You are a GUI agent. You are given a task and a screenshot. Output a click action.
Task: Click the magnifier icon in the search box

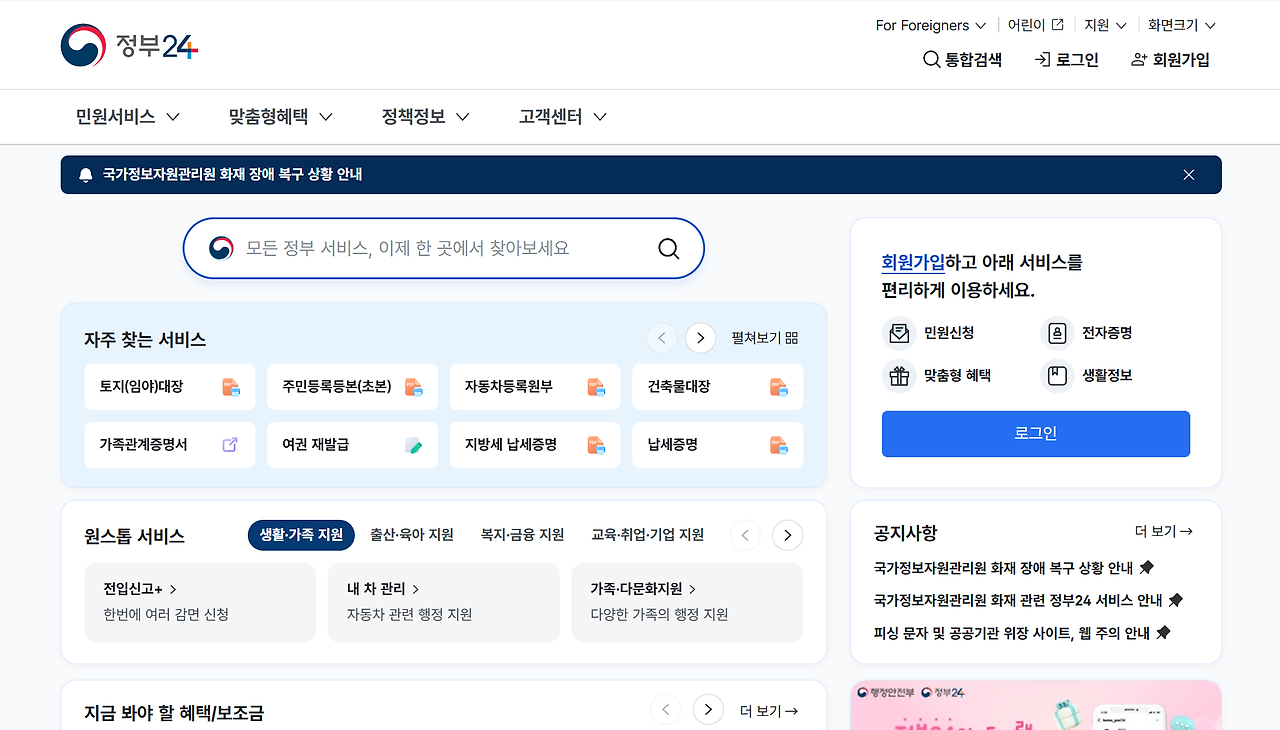669,249
